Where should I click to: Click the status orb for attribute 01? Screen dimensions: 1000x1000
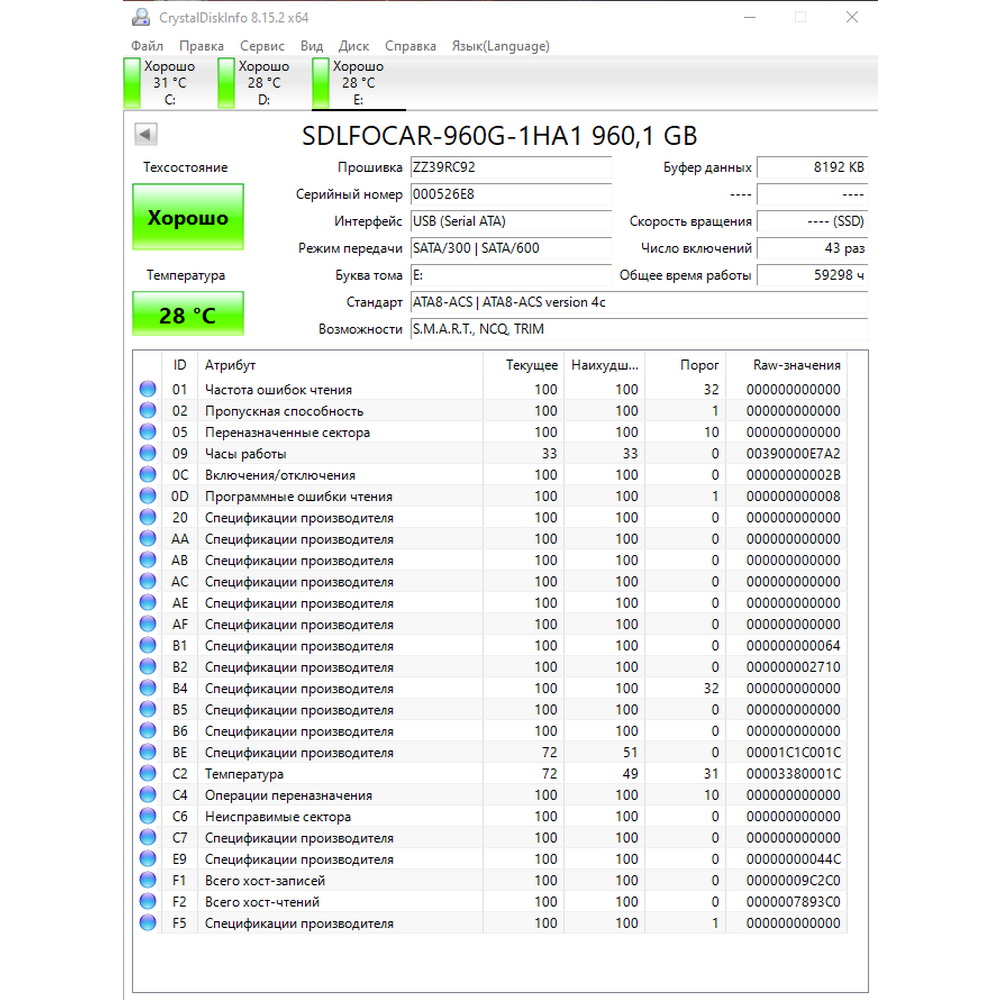pyautogui.click(x=147, y=389)
